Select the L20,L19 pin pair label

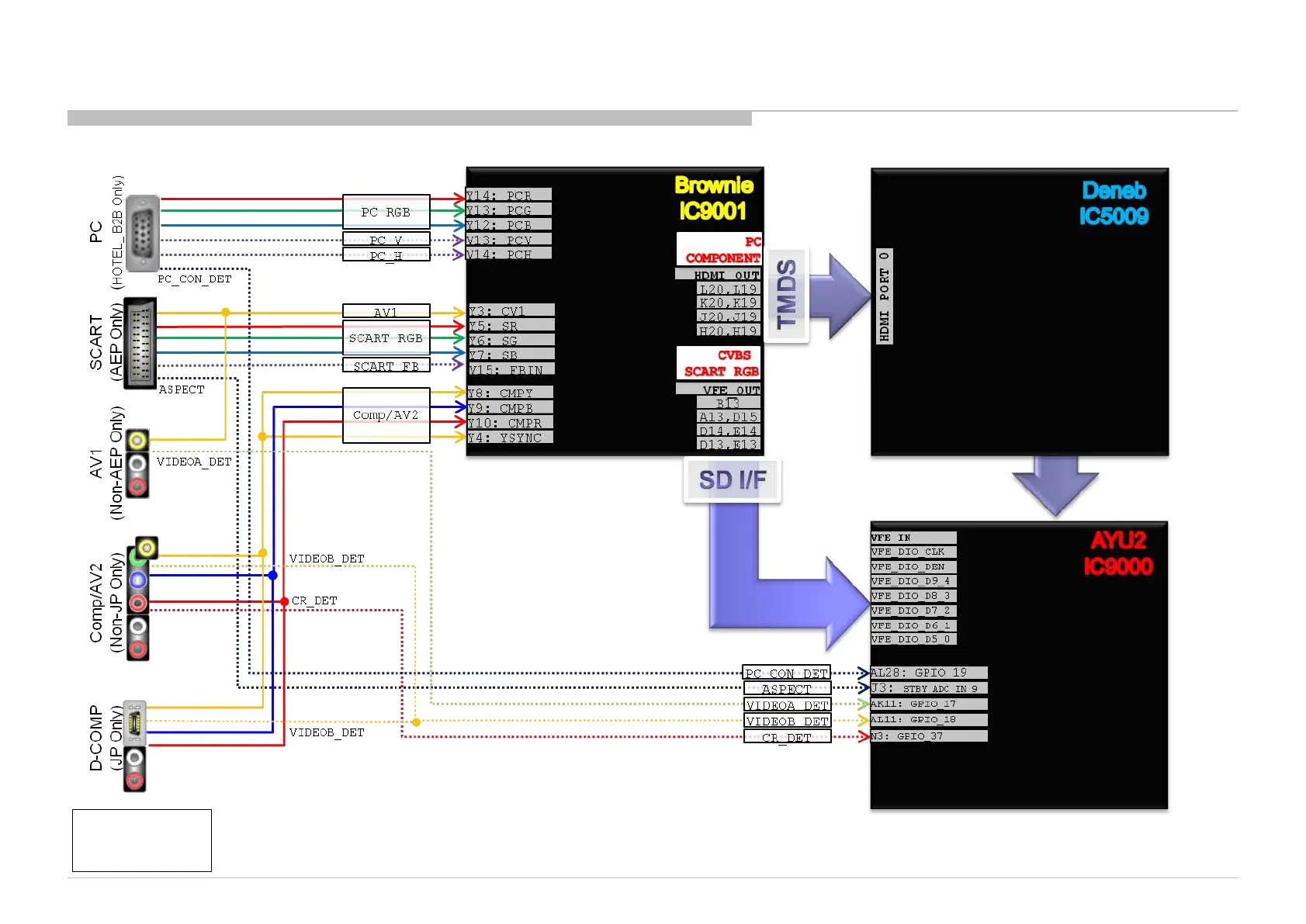[x=728, y=289]
